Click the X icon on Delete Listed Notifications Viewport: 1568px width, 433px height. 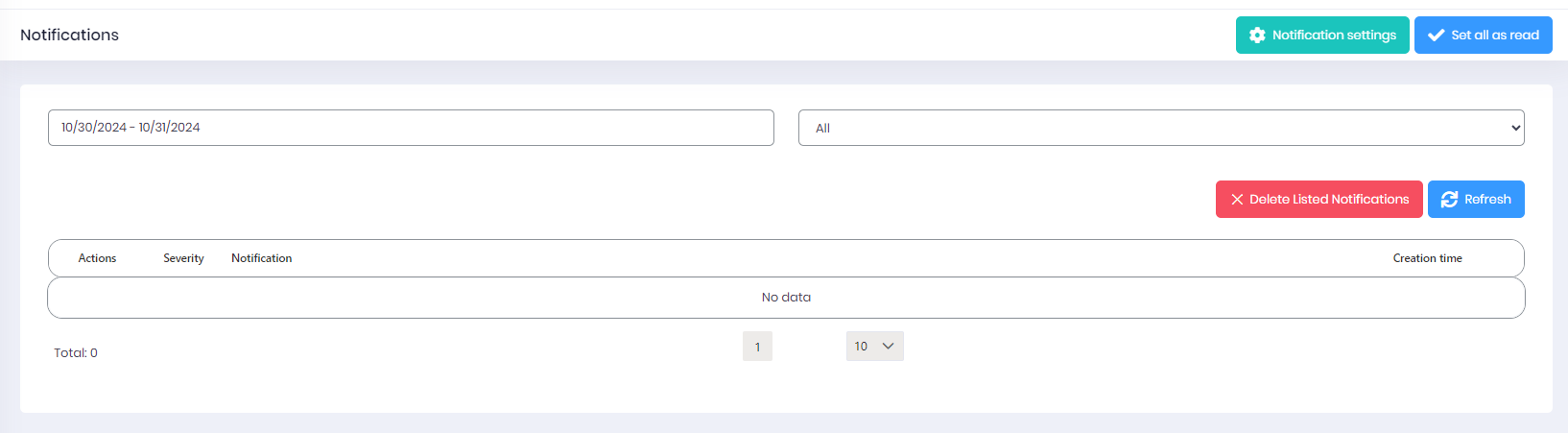pyautogui.click(x=1237, y=200)
